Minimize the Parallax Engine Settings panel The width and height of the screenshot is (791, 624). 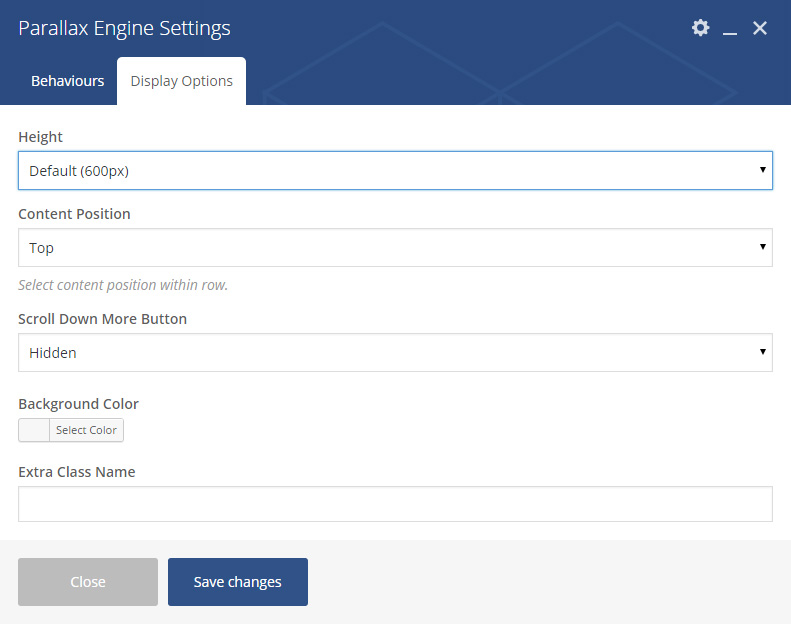tap(729, 29)
